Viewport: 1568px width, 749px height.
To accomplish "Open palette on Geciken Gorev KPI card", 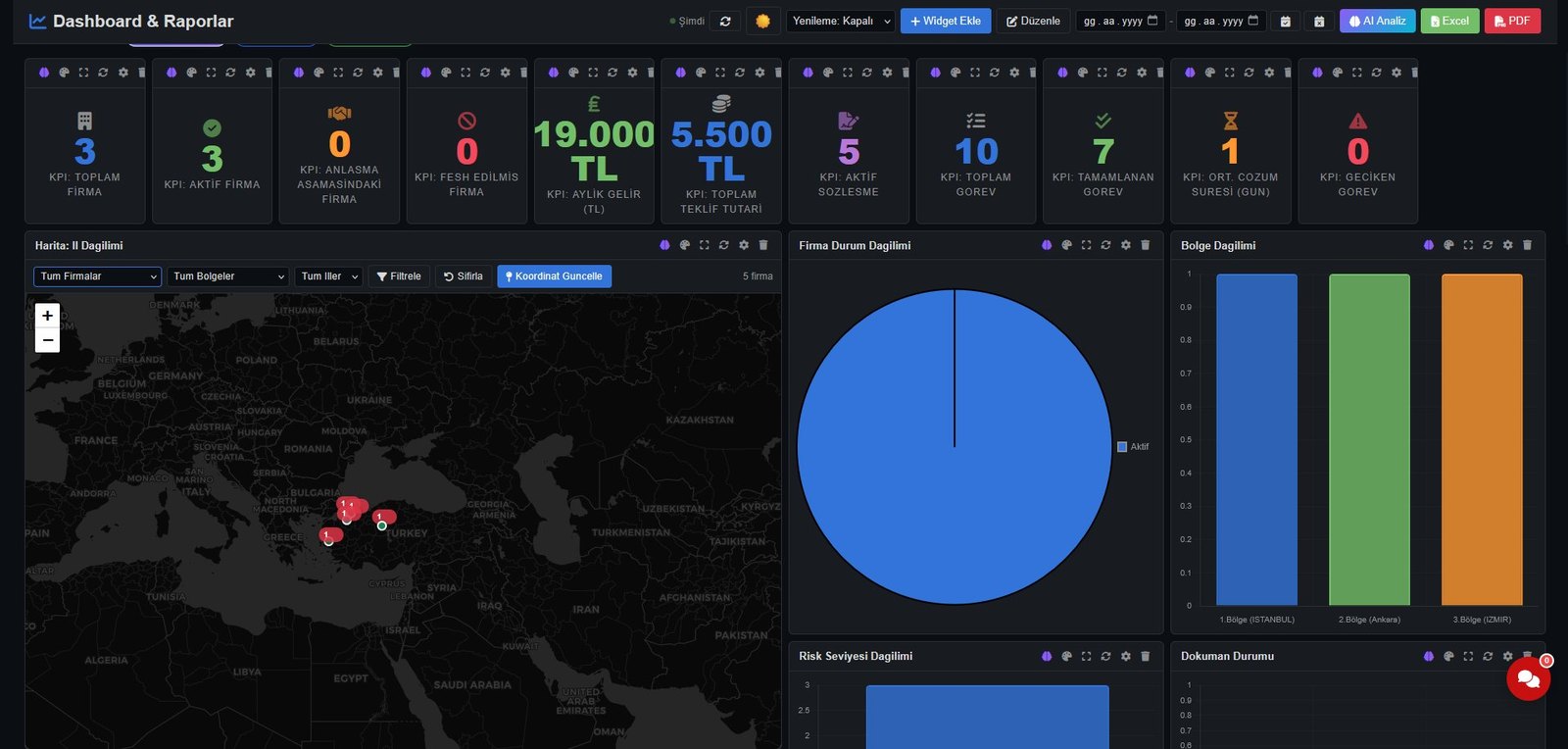I will (x=1337, y=73).
